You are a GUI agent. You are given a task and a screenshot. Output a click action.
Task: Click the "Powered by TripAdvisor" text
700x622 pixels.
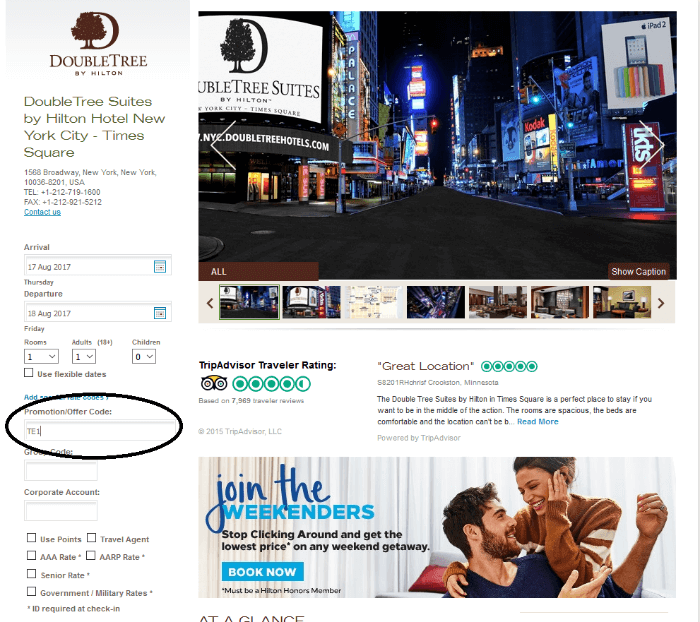[x=419, y=438]
